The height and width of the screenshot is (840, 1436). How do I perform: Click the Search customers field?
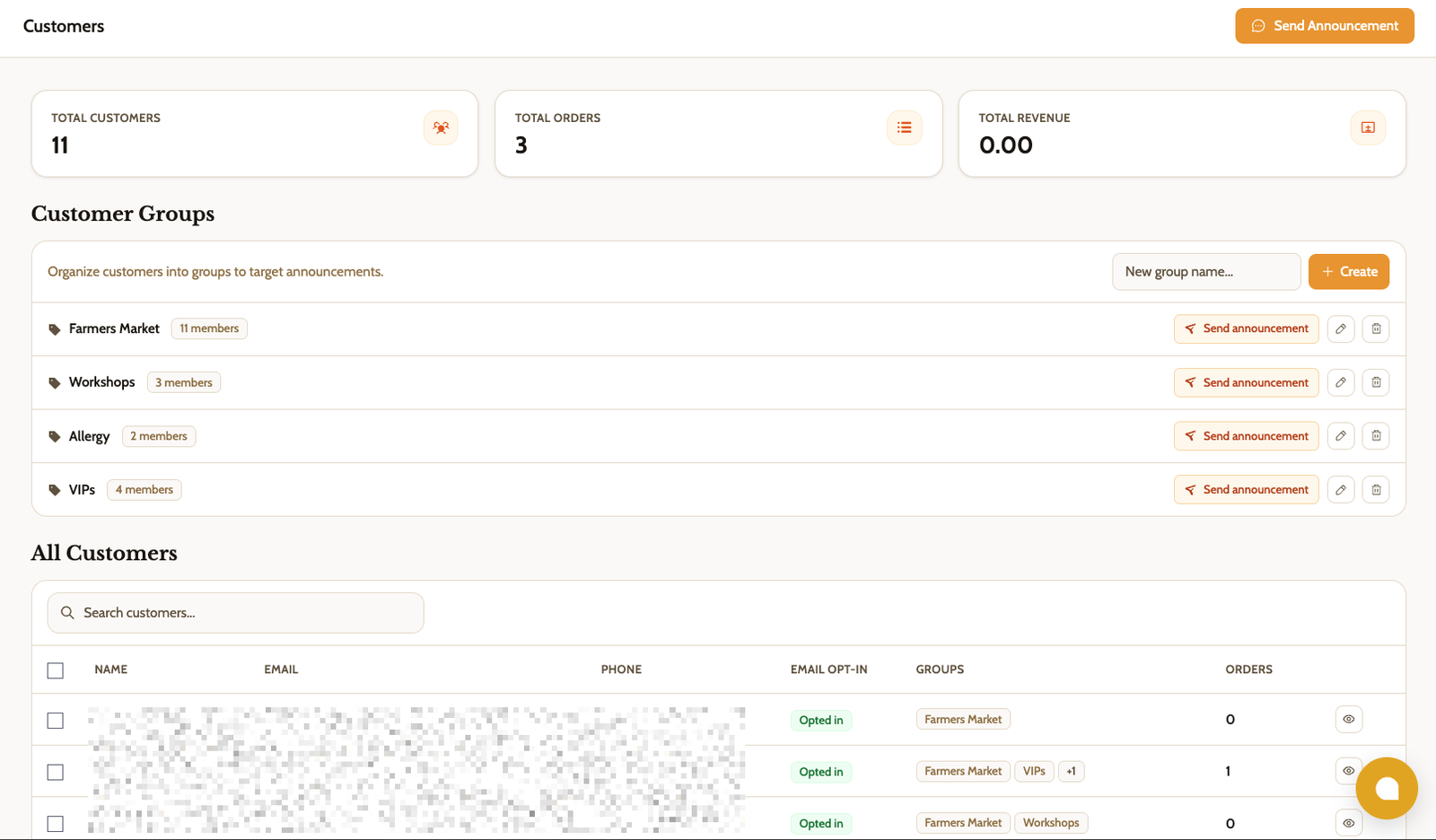point(236,613)
